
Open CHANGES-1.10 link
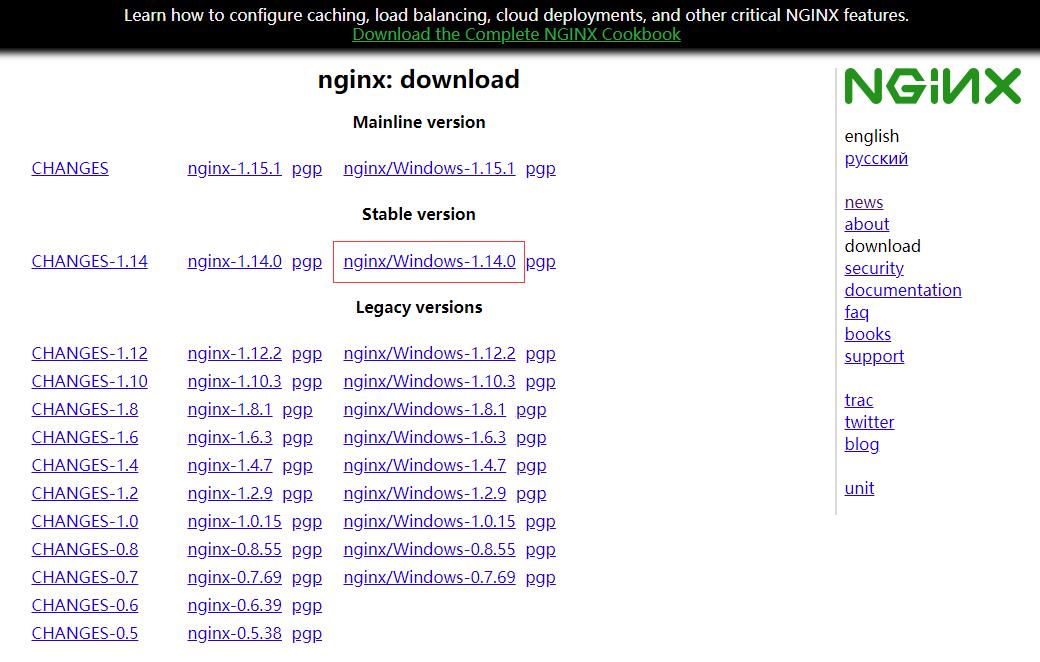pyautogui.click(x=90, y=381)
